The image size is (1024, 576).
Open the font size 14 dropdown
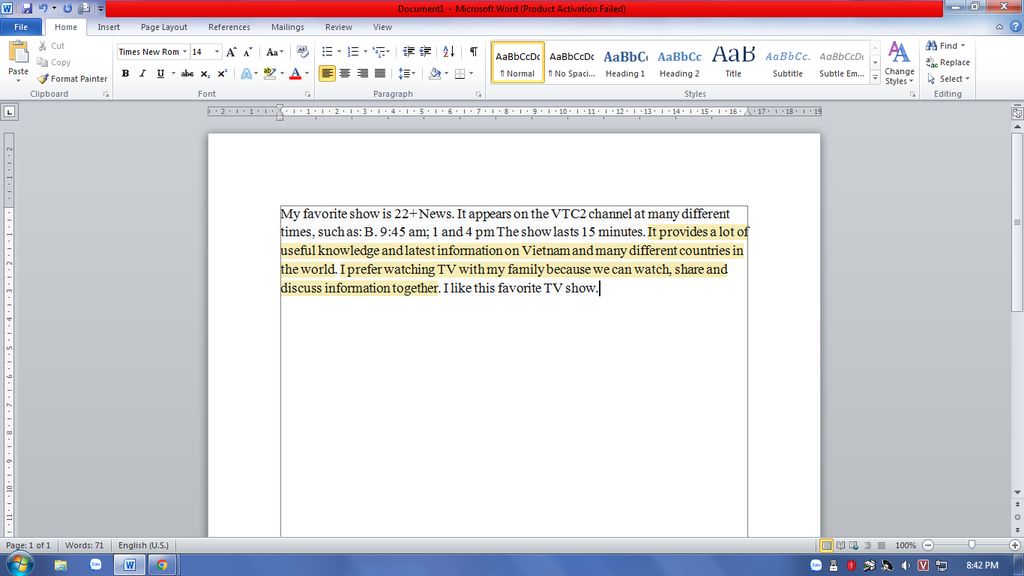[x=217, y=52]
